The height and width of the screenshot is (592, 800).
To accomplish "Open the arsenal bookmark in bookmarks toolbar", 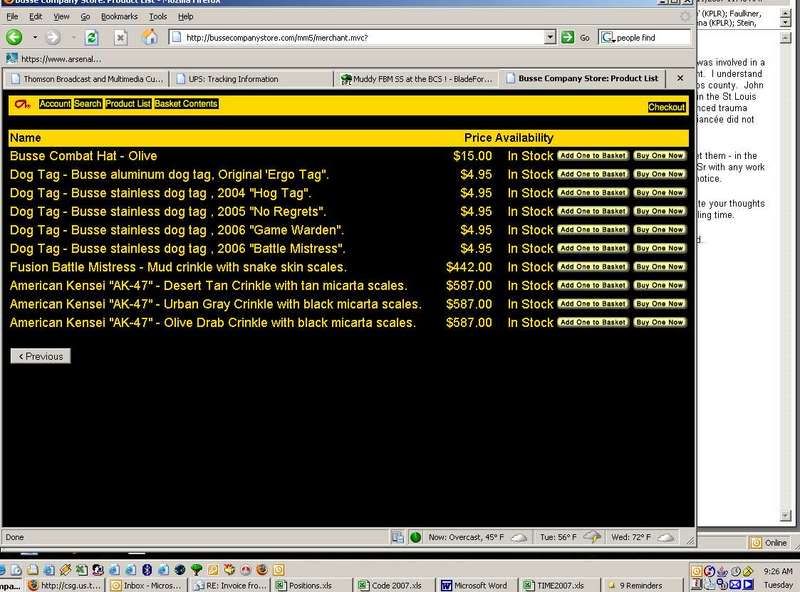I will pos(54,59).
